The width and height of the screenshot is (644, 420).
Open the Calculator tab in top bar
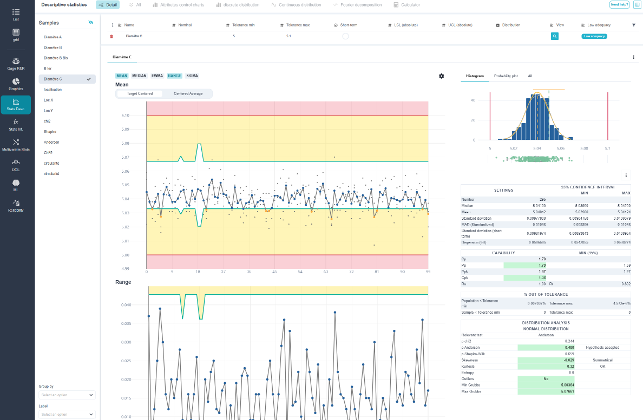pyautogui.click(x=407, y=5)
